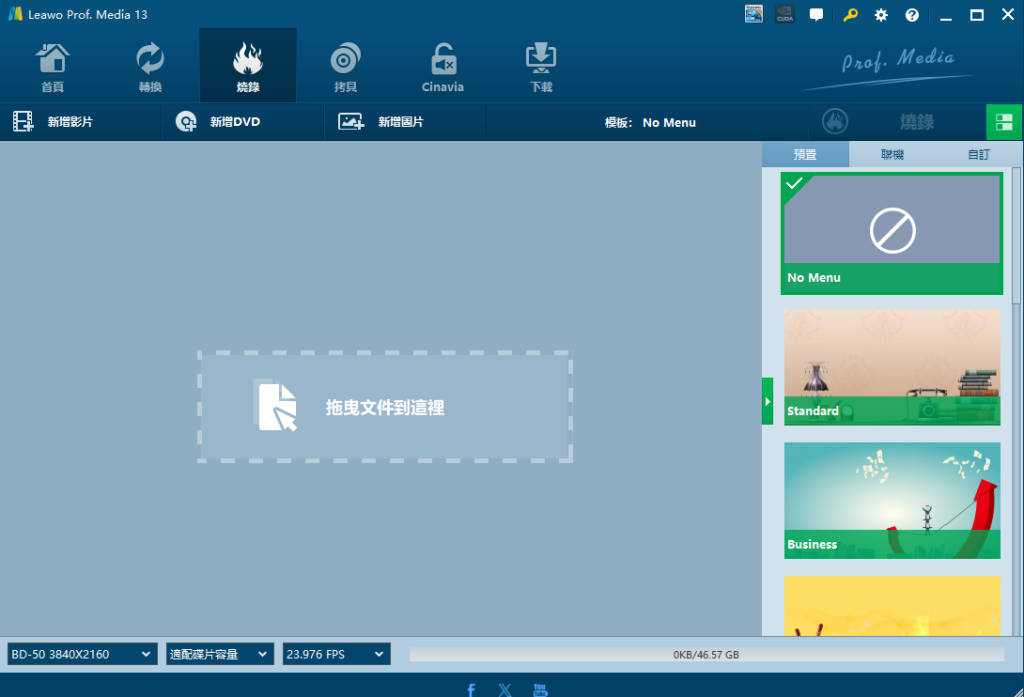Open the 拷貝 copy module

pos(345,67)
